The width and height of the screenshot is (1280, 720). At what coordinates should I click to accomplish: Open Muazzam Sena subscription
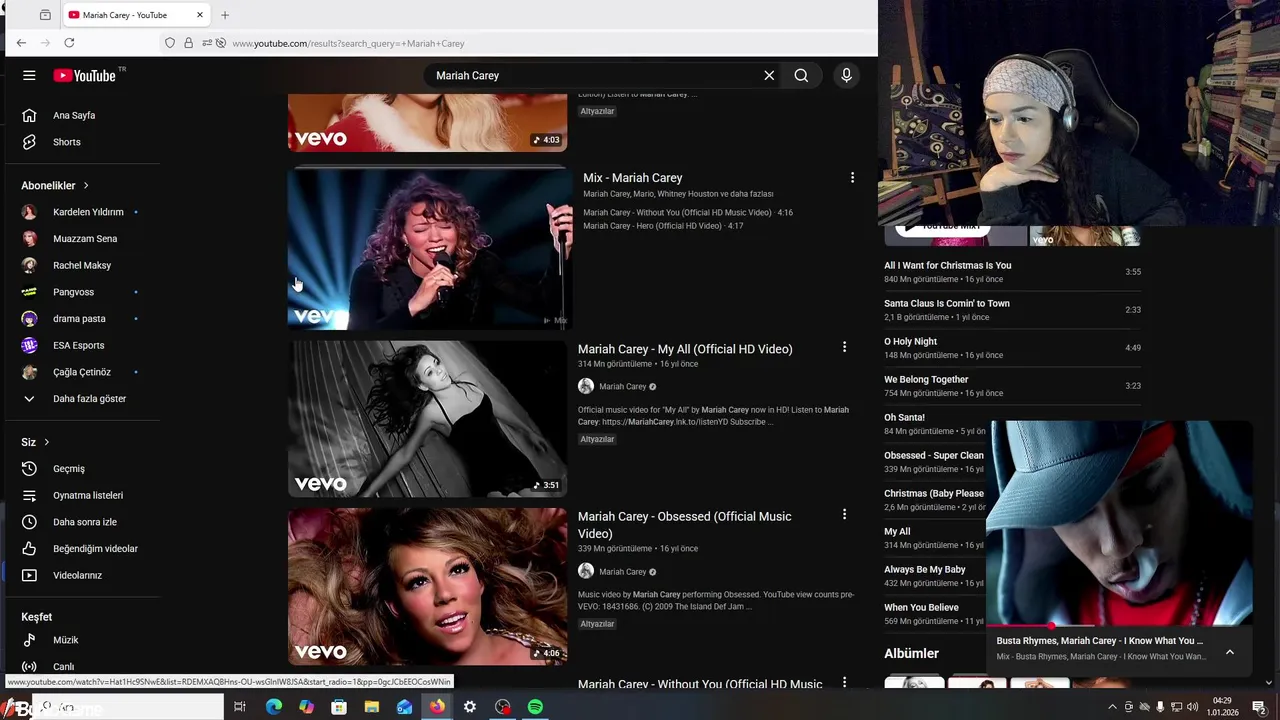pyautogui.click(x=86, y=239)
